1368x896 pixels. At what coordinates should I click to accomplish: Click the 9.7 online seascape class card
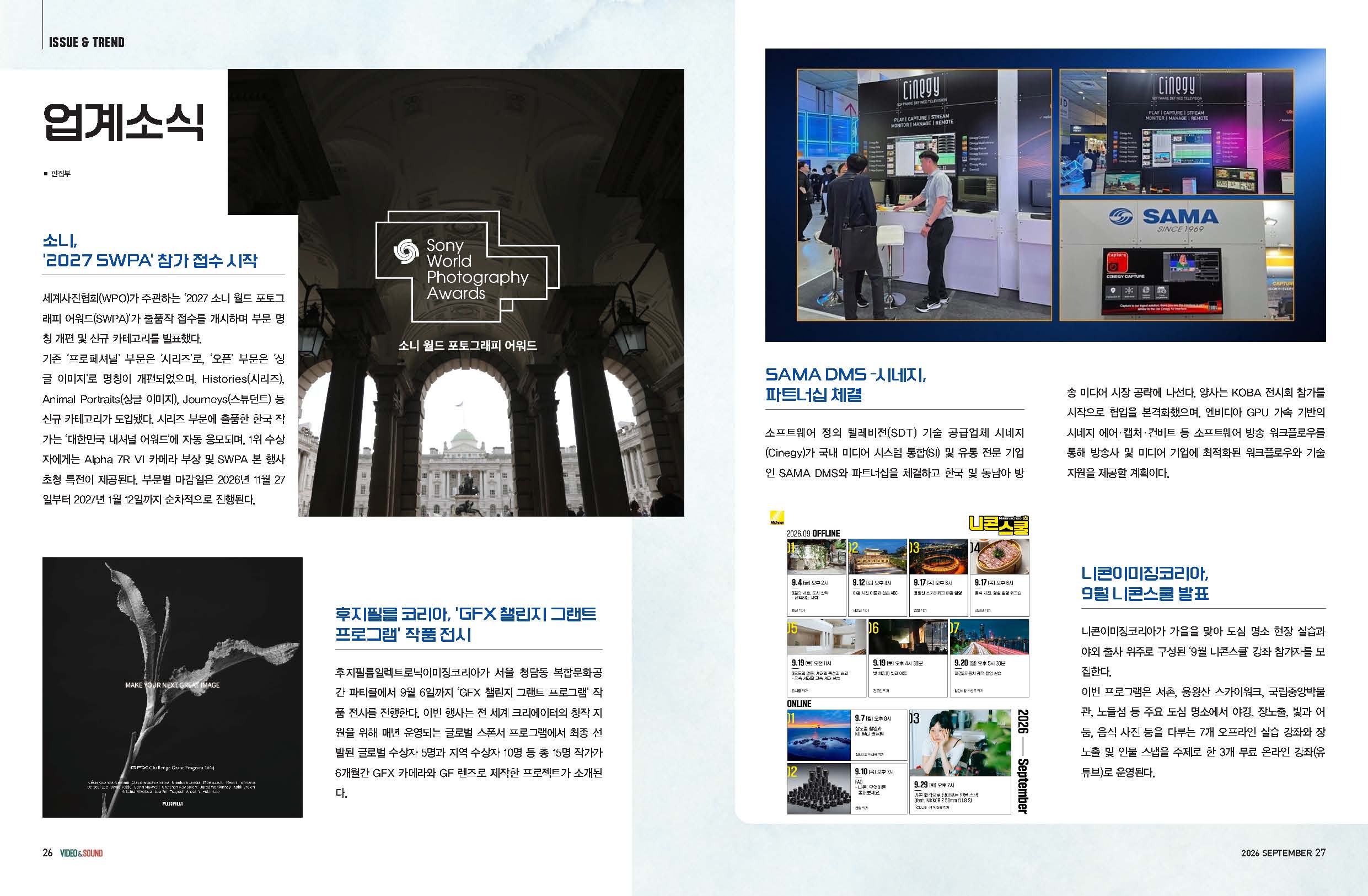(847, 735)
